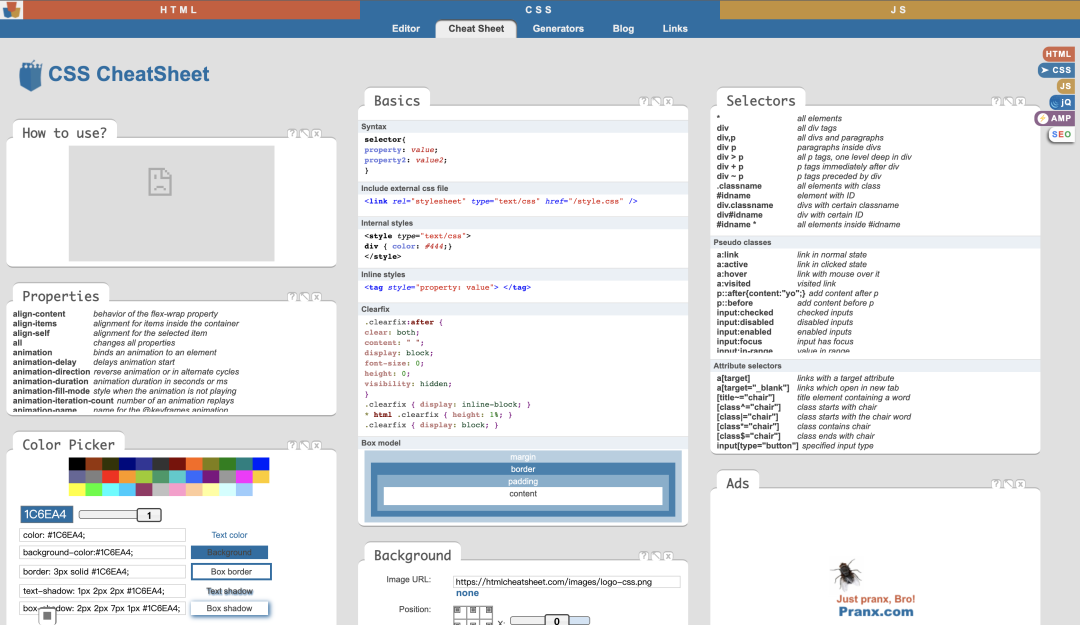Collapse the Selectors panel with its minimize icon
Image resolution: width=1080 pixels, height=625 pixels.
pyautogui.click(x=1008, y=102)
